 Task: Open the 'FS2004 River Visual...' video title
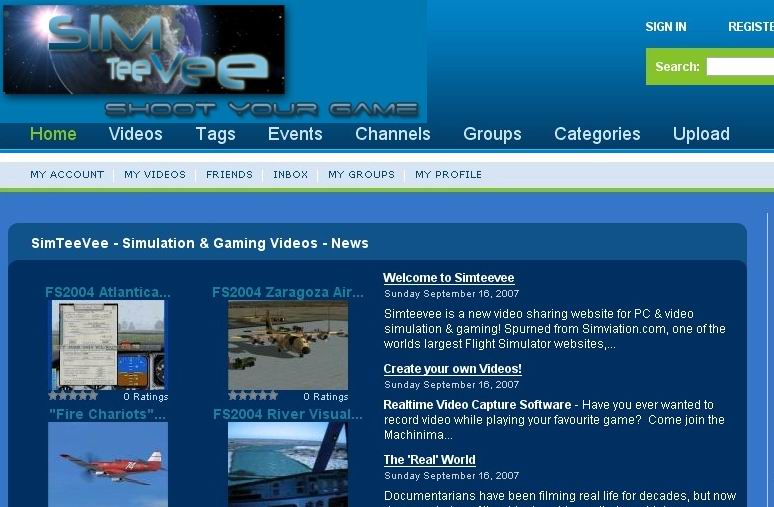[288, 414]
